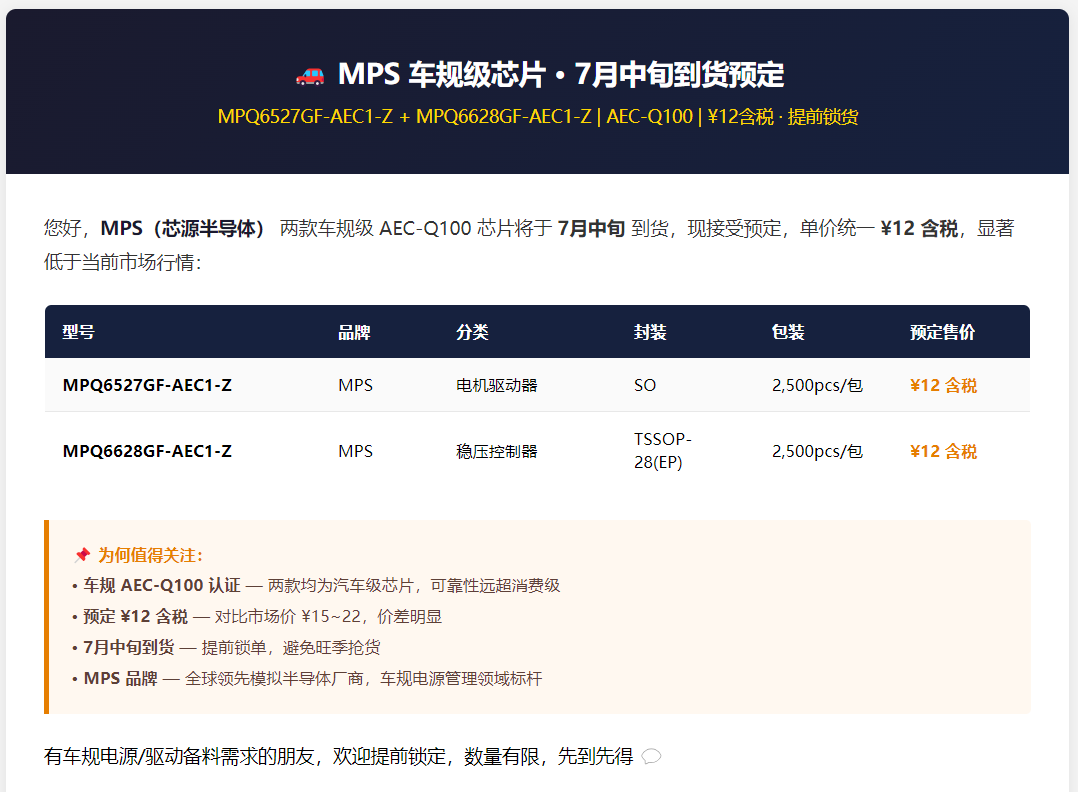Click the MPS 品牌 bullet line
This screenshot has width=1078, height=792.
(307, 679)
